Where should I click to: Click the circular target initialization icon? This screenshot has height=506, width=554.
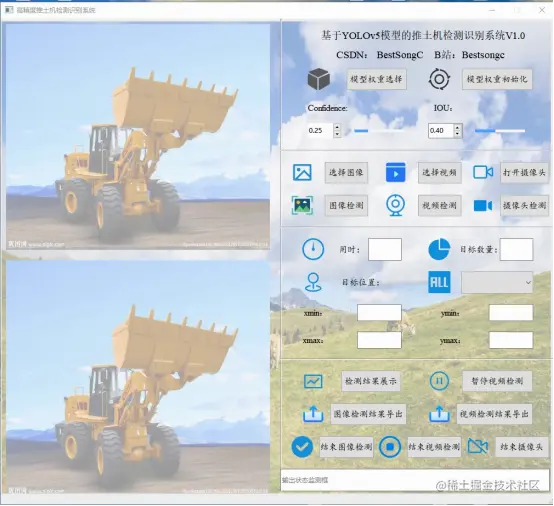click(439, 79)
